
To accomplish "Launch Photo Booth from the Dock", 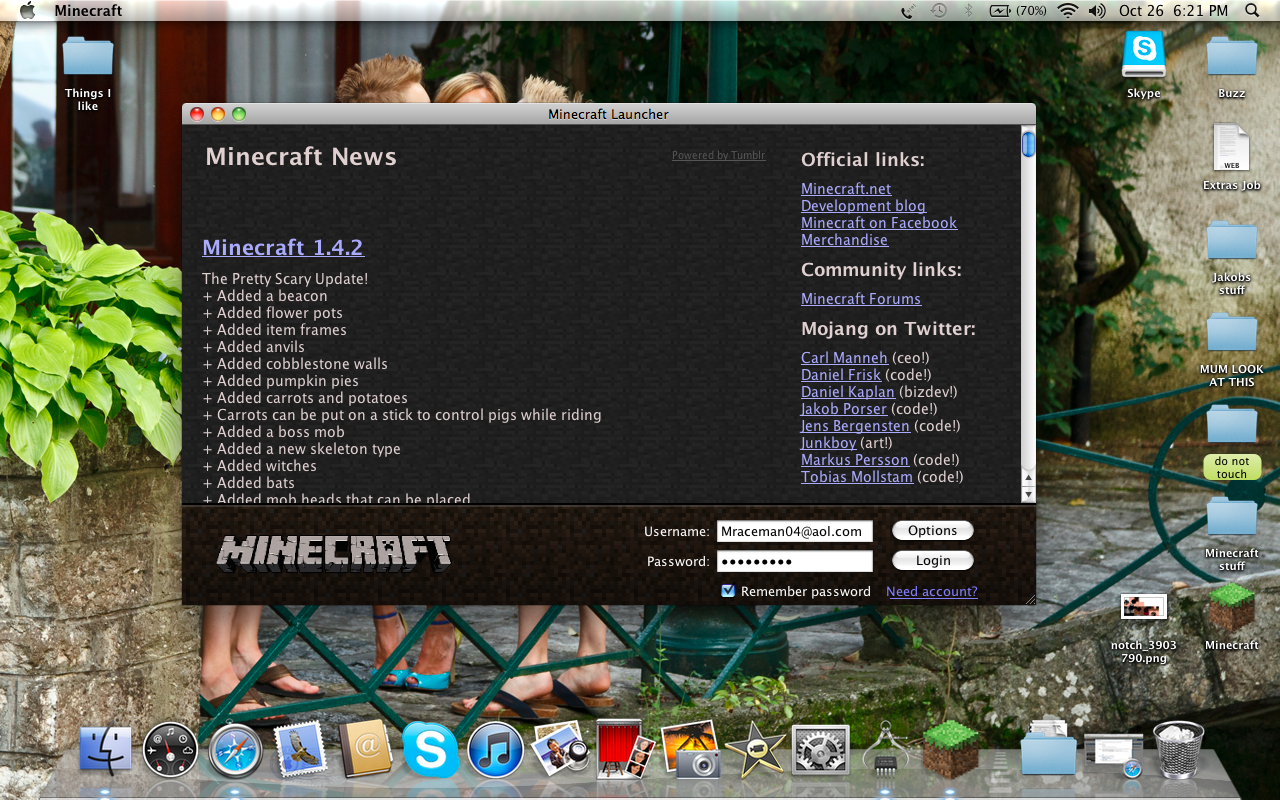I will click(x=625, y=749).
